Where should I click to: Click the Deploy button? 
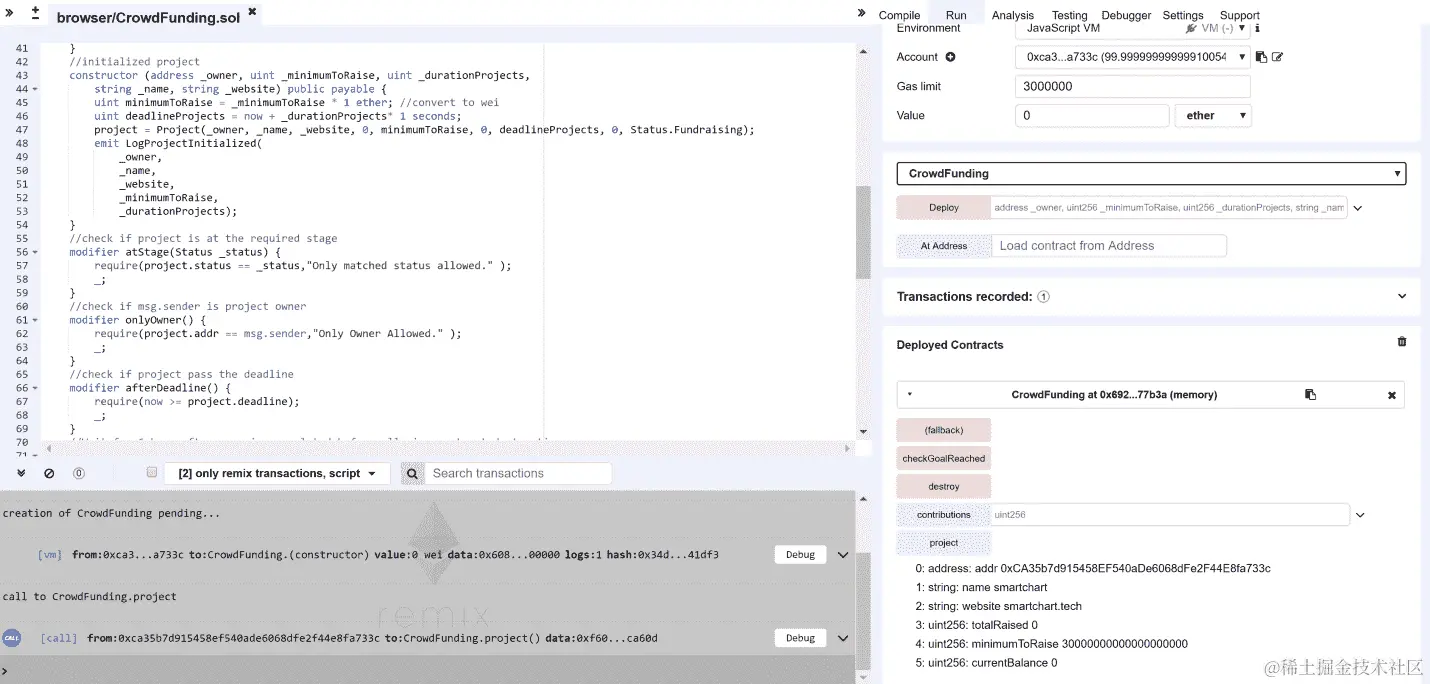click(944, 208)
